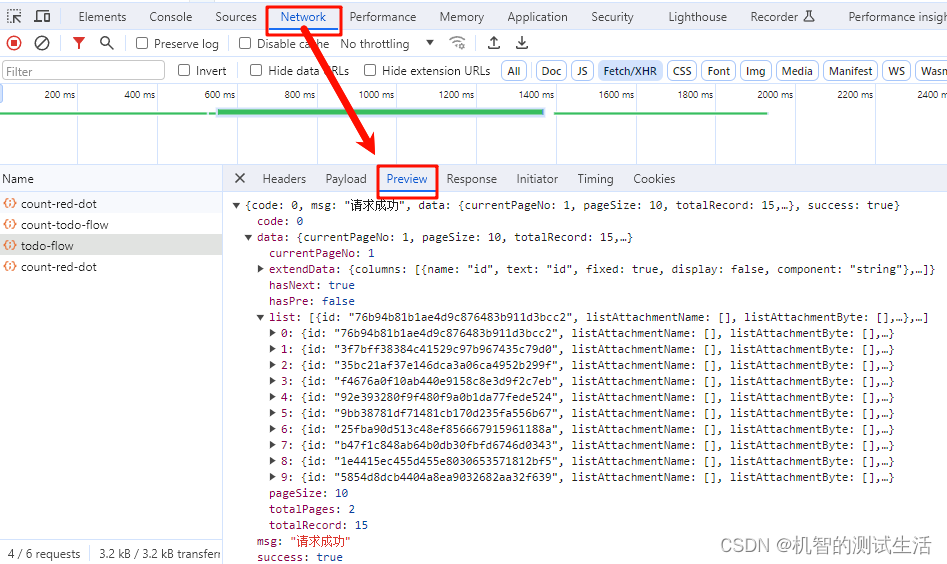Expand list item 0
This screenshot has width=947, height=564.
[x=272, y=333]
